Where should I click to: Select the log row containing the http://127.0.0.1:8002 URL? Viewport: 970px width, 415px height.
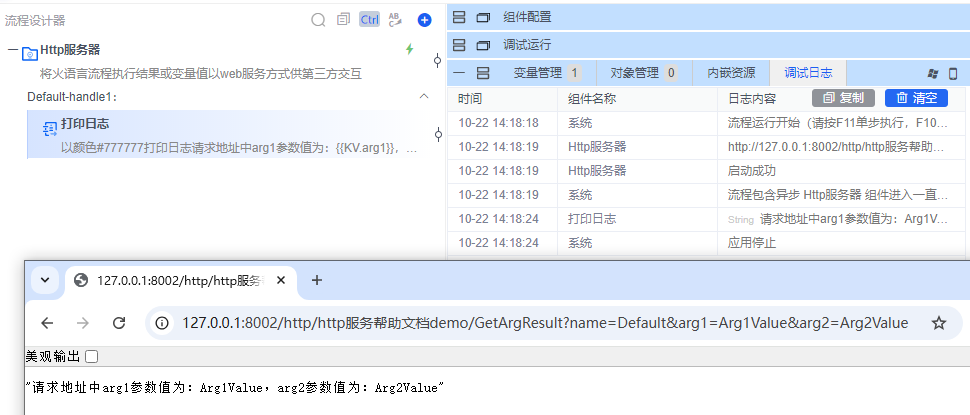point(706,147)
